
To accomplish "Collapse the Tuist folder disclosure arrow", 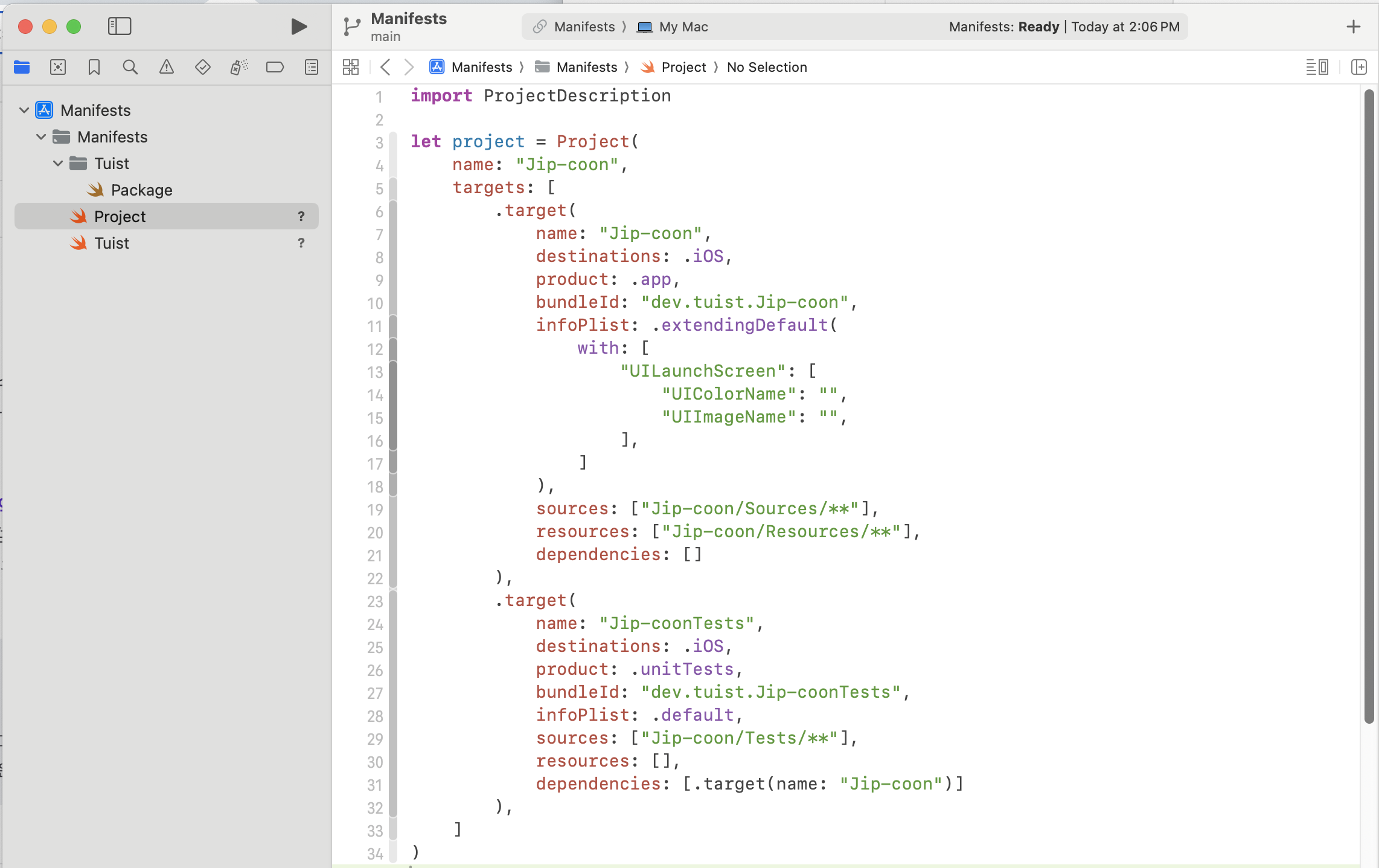I will tap(58, 164).
